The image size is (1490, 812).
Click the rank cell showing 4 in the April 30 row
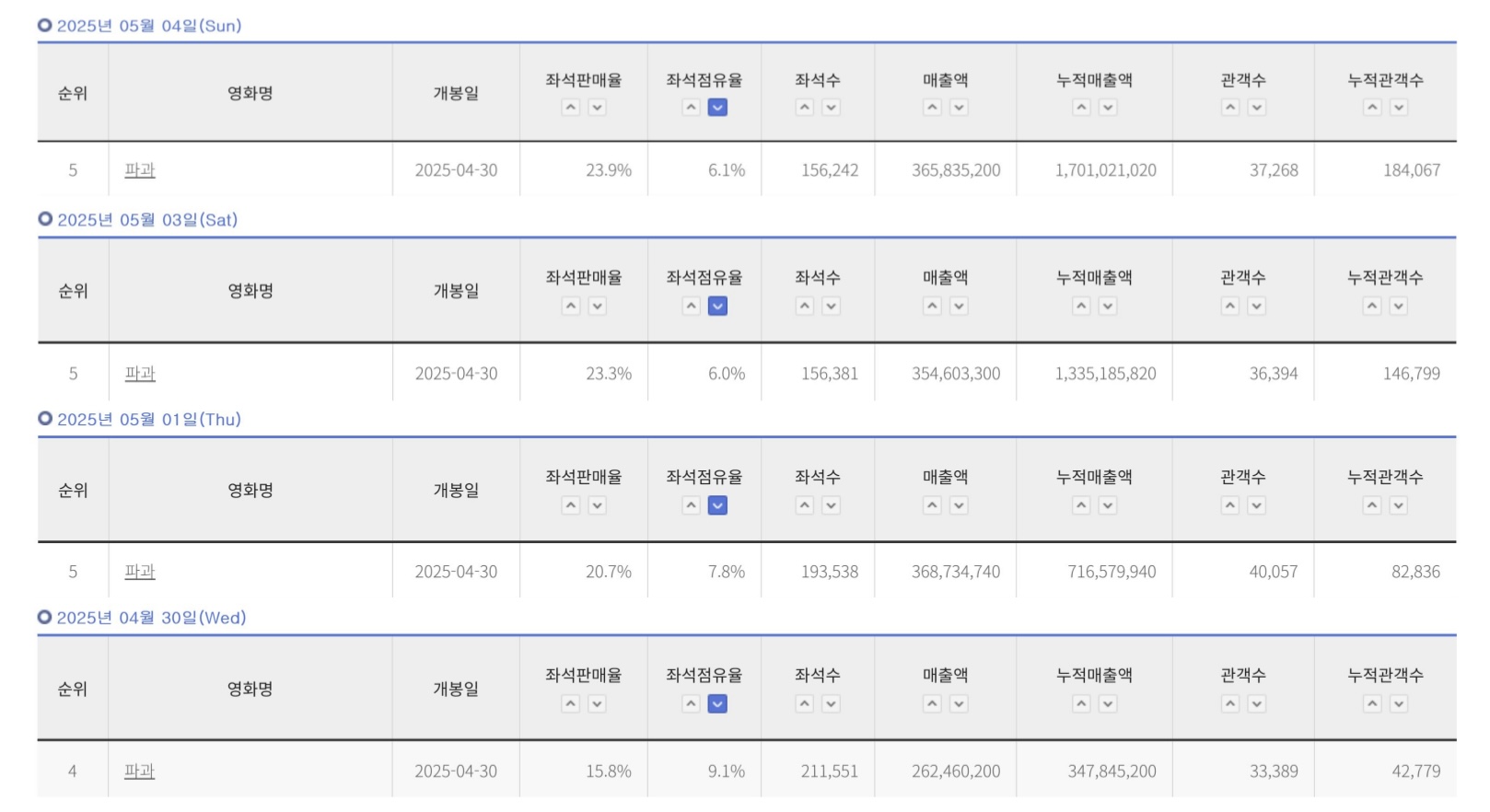coord(73,771)
